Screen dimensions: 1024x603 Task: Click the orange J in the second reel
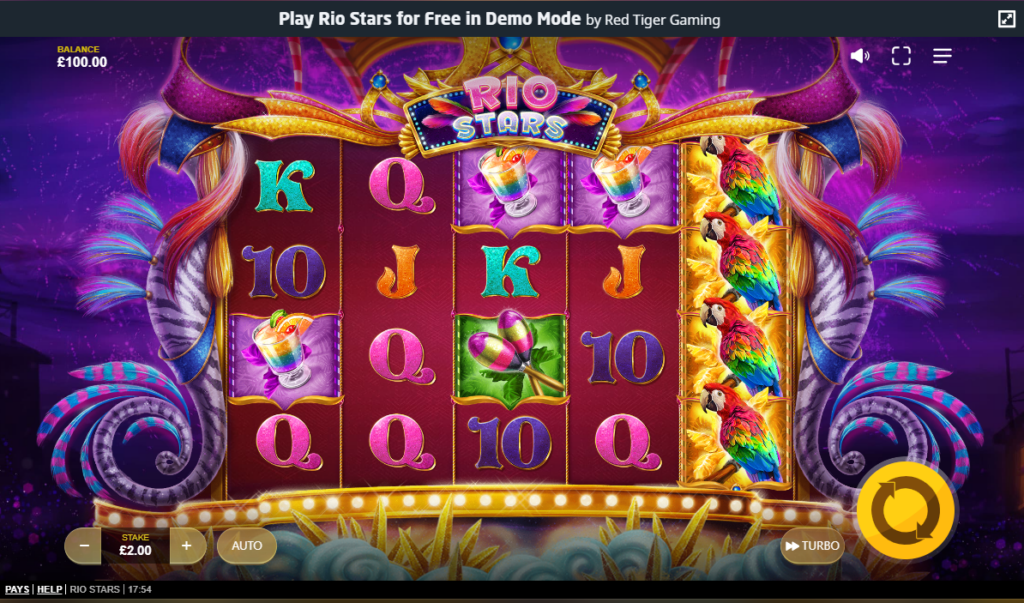pyautogui.click(x=398, y=271)
